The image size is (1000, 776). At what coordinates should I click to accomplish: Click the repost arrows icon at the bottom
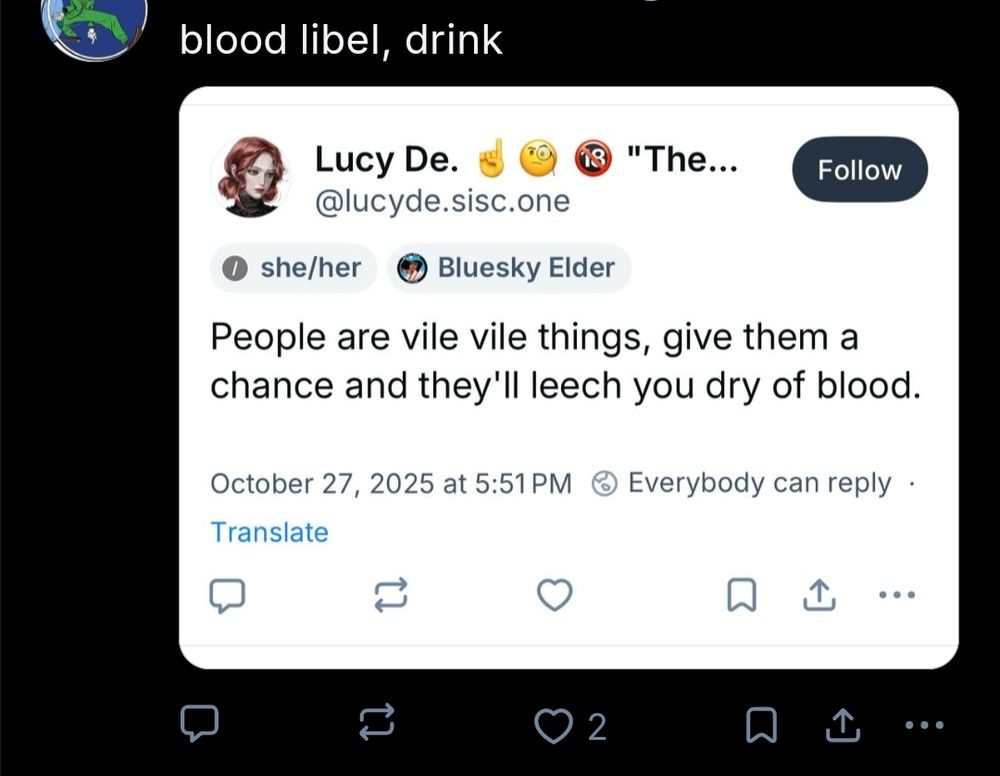tap(375, 722)
